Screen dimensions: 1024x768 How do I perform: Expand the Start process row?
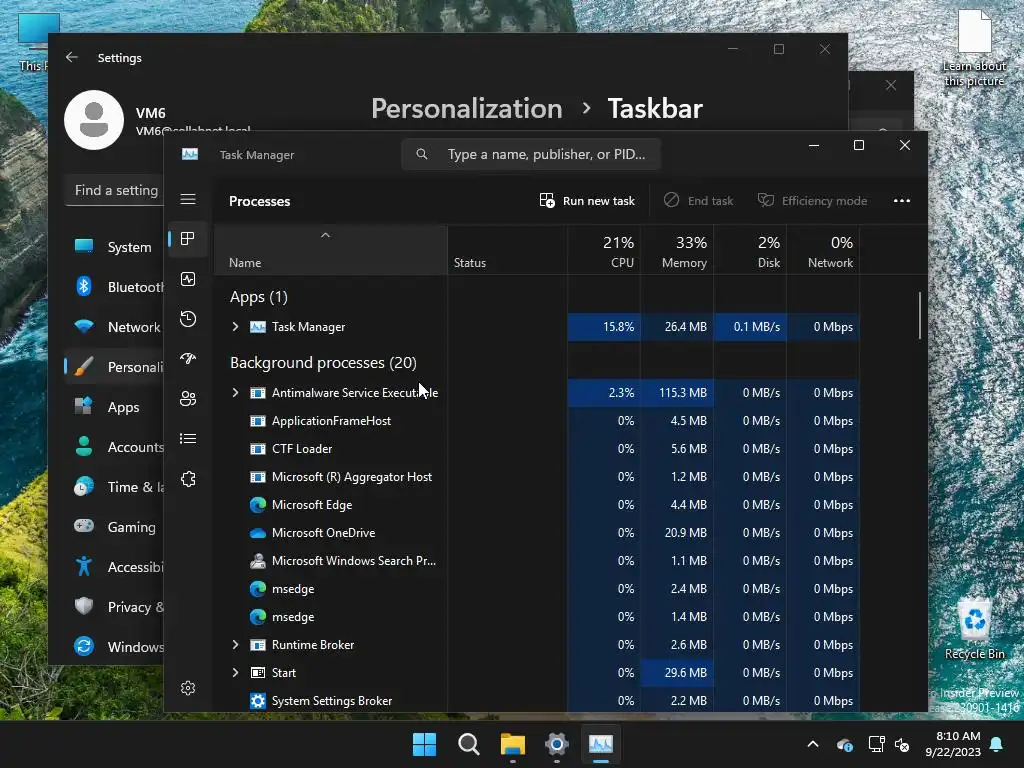click(235, 673)
